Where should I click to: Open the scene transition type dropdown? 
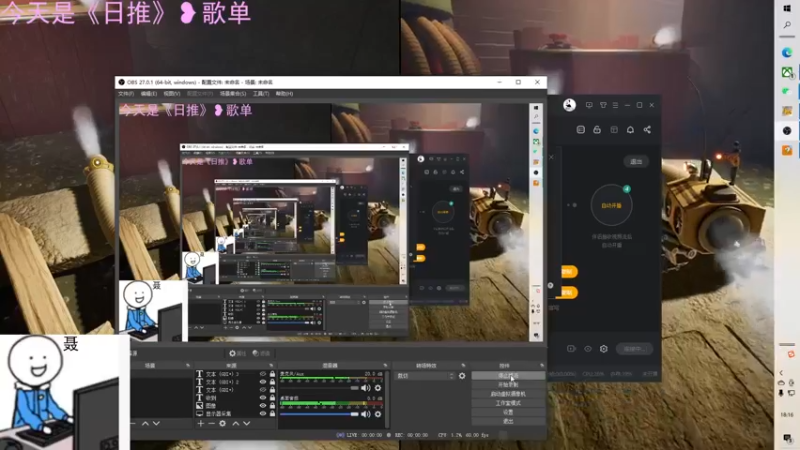425,376
